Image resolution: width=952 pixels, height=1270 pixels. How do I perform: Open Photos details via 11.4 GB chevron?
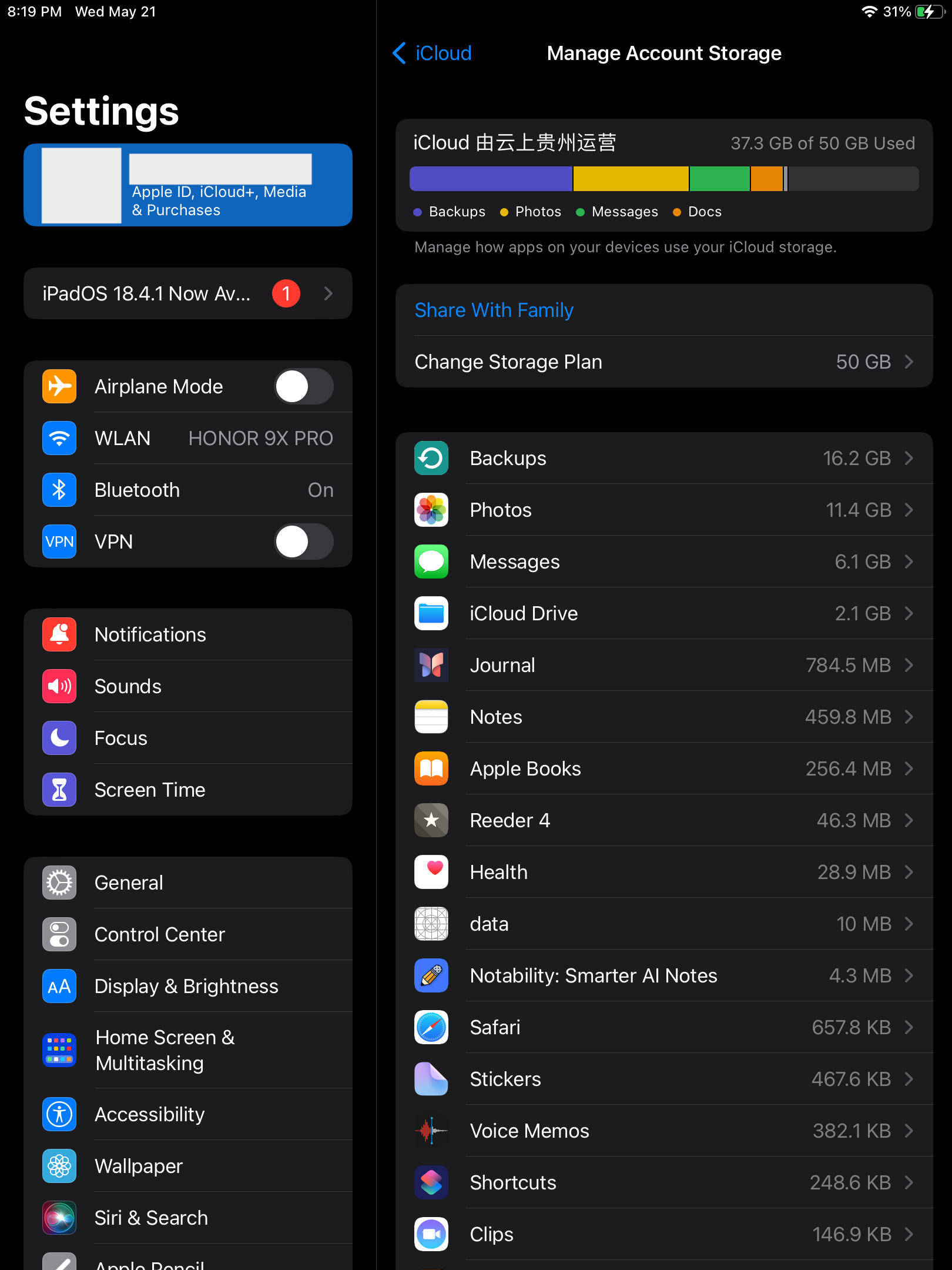click(x=909, y=510)
